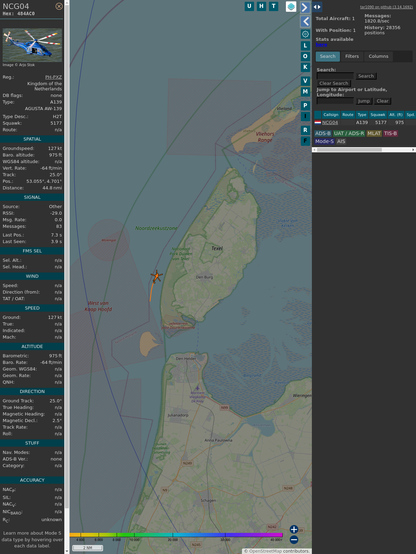This screenshot has height=554, width=416.
Task: Zoom in with the plus button
Action: click(294, 529)
